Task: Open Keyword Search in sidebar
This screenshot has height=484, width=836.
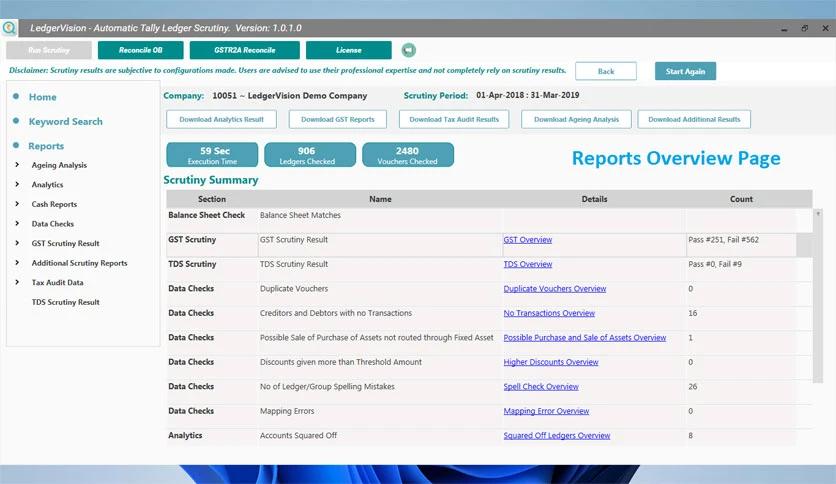Action: [x=66, y=122]
